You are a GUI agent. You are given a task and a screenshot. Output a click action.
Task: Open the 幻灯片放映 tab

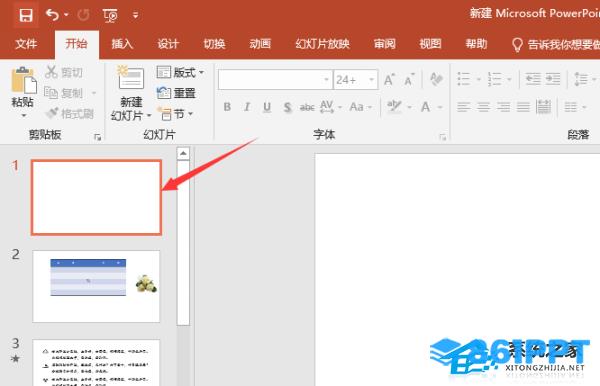pyautogui.click(x=322, y=44)
